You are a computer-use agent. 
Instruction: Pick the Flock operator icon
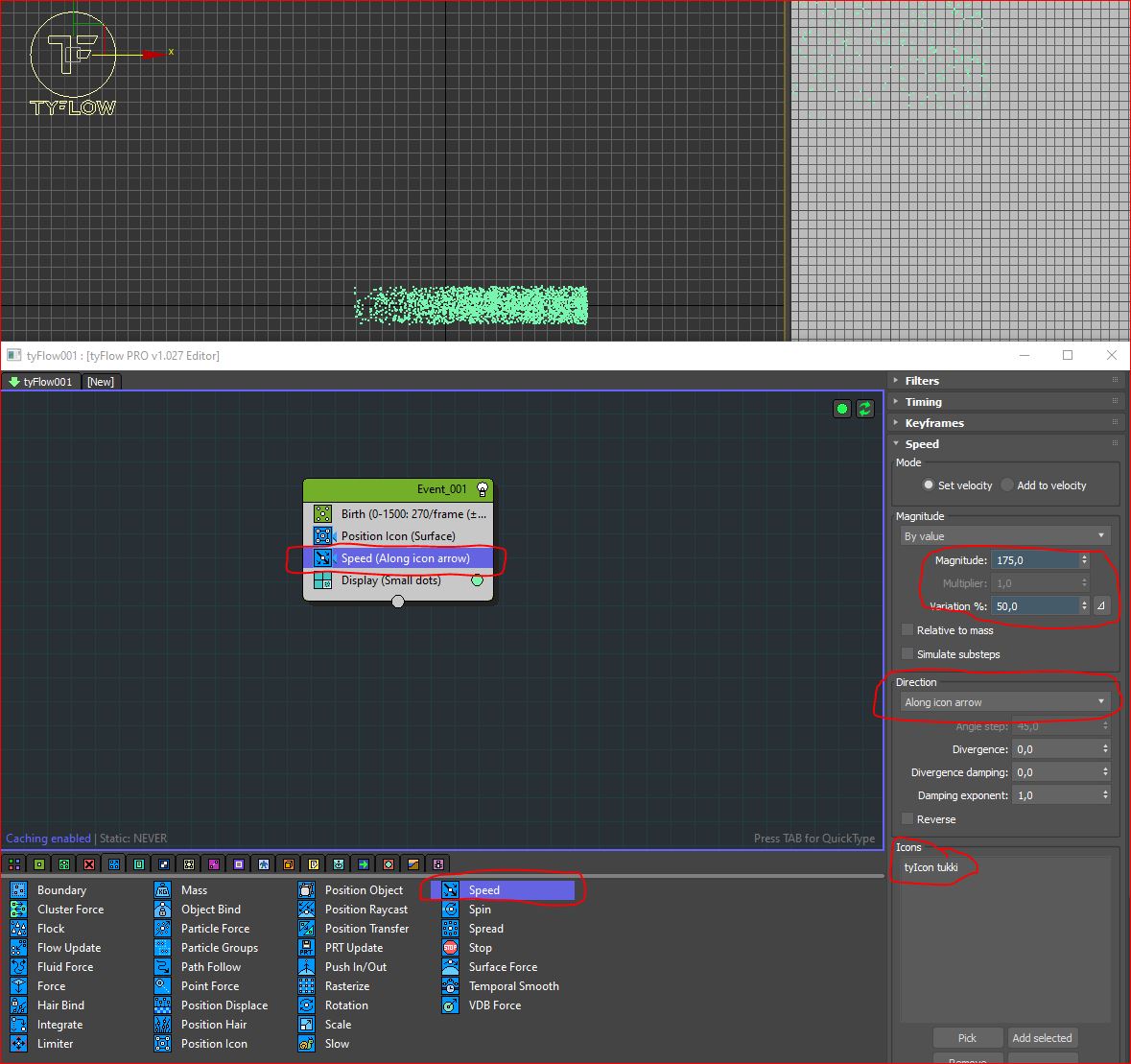(19, 929)
